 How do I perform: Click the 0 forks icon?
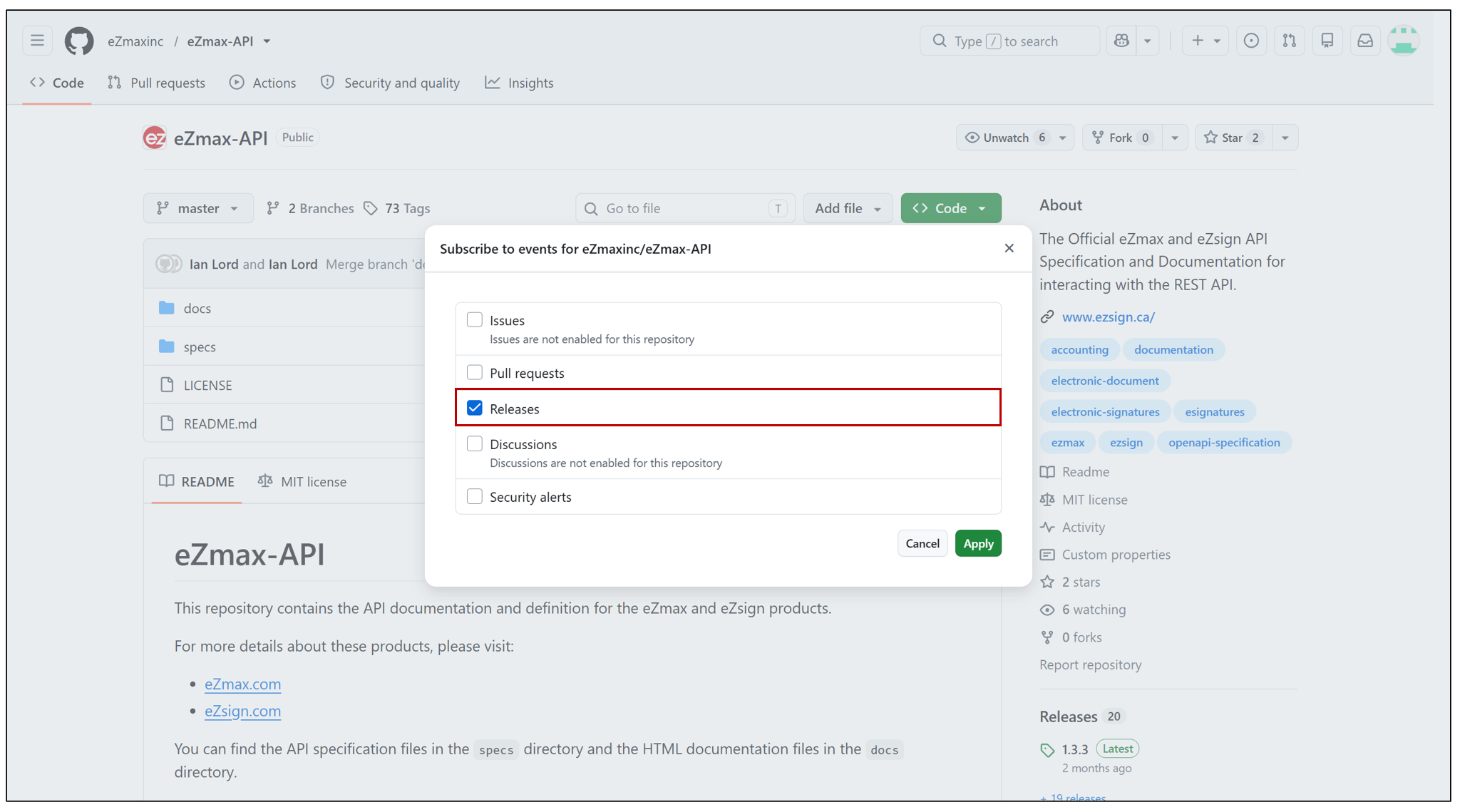1047,637
